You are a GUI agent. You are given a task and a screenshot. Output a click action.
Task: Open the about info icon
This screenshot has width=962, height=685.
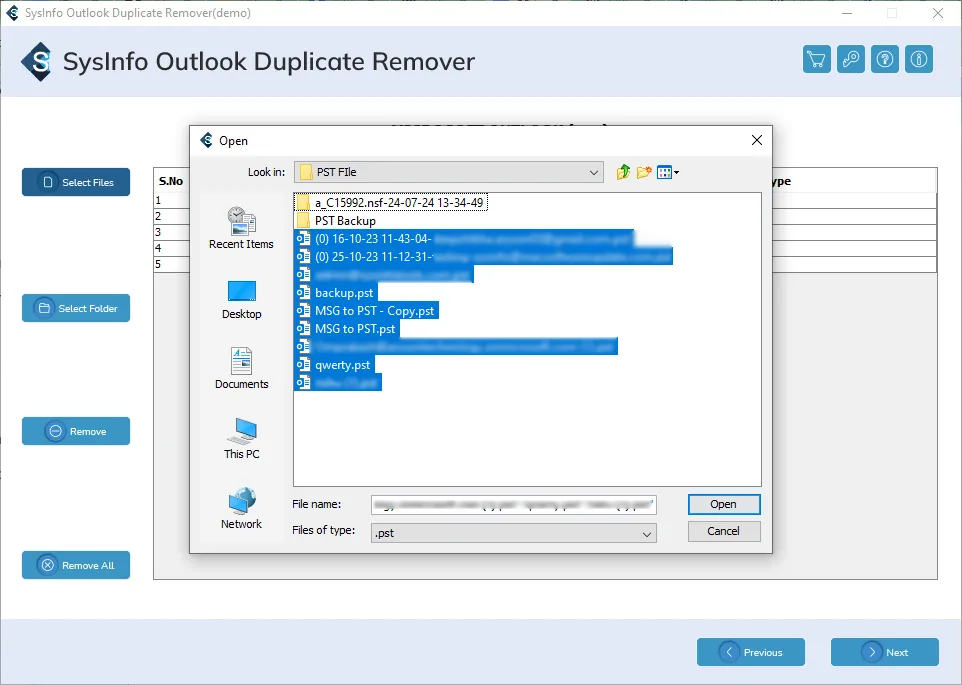coord(918,59)
